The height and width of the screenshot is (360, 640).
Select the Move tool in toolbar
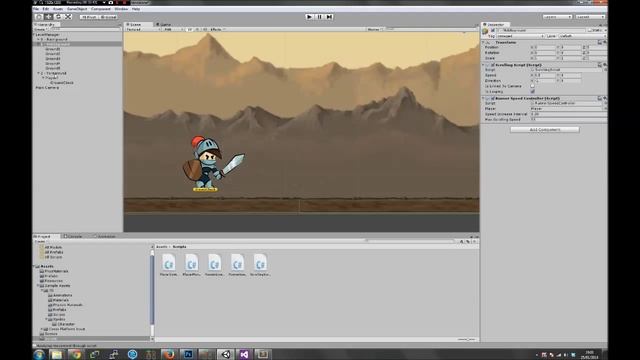coord(49,17)
